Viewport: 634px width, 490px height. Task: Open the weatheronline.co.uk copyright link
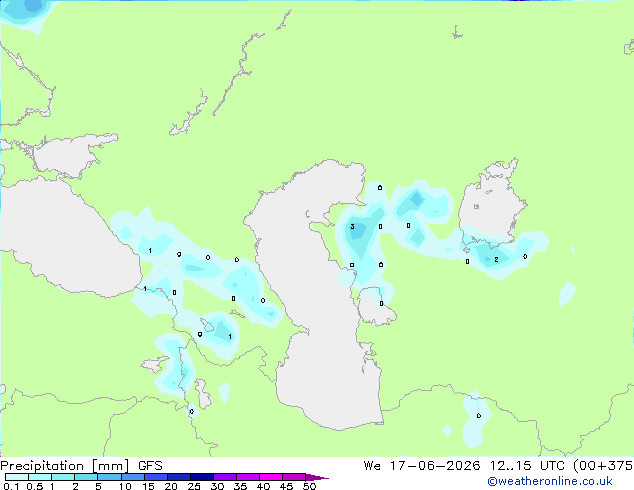(549, 481)
